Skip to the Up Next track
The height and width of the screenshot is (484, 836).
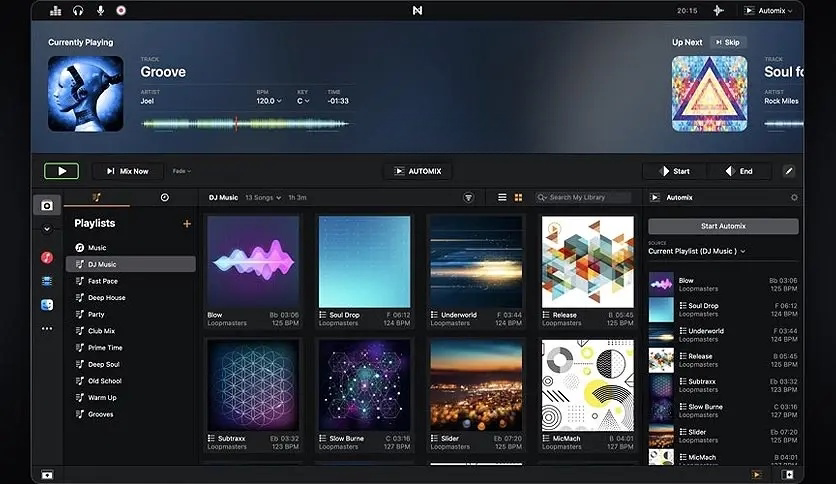click(728, 42)
